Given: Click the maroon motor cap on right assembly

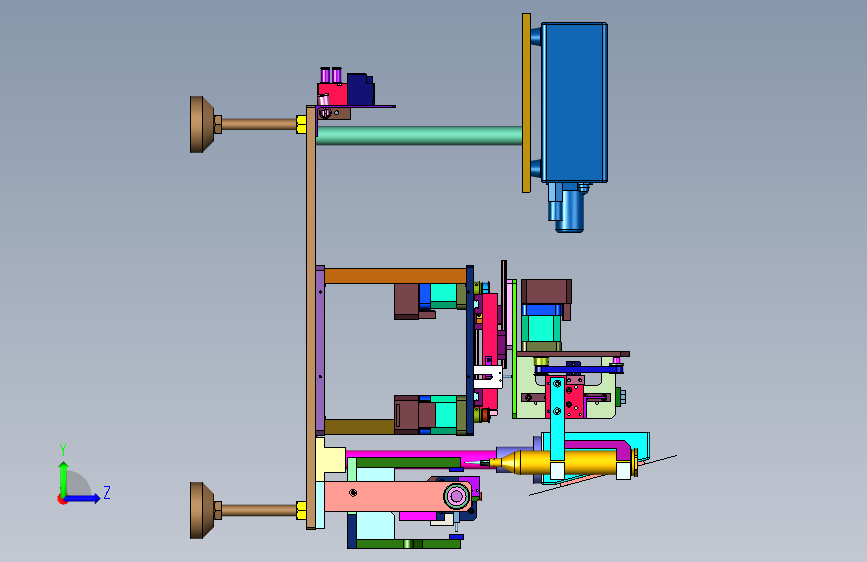Looking at the screenshot, I should [x=546, y=292].
